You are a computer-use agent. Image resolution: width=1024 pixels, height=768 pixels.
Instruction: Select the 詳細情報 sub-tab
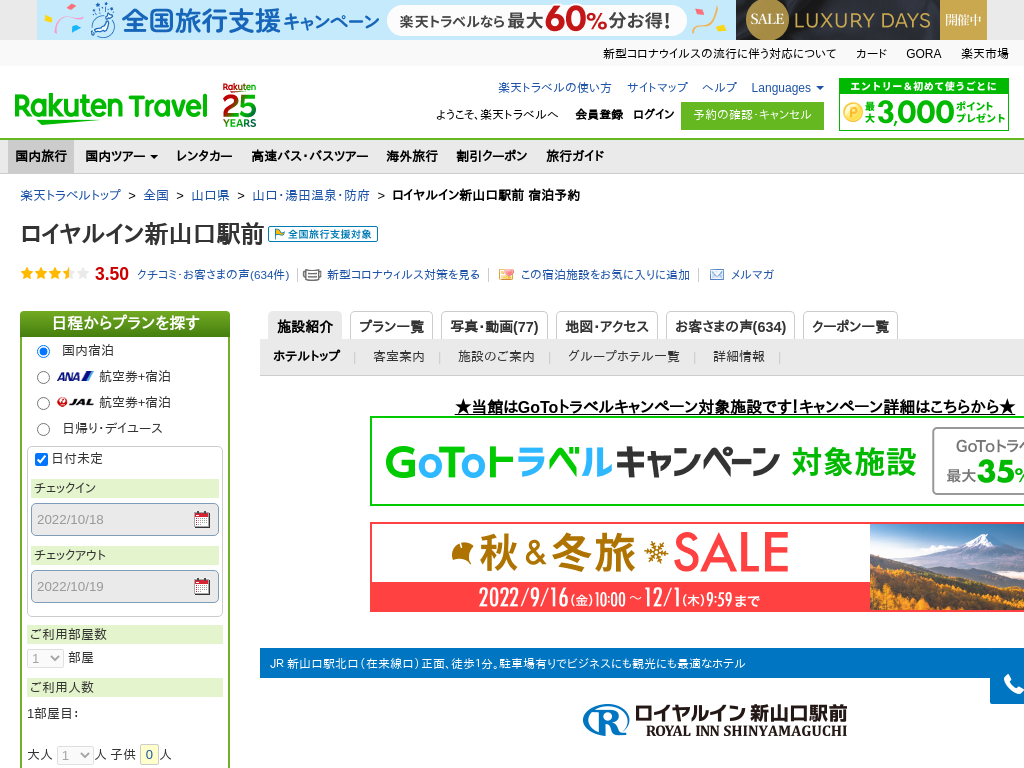[x=739, y=357]
